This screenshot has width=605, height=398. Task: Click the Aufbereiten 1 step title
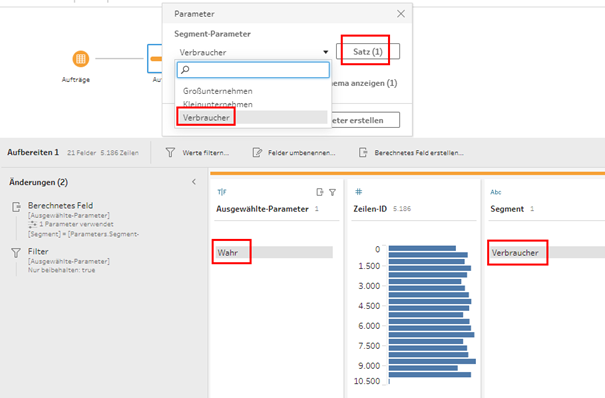33,152
